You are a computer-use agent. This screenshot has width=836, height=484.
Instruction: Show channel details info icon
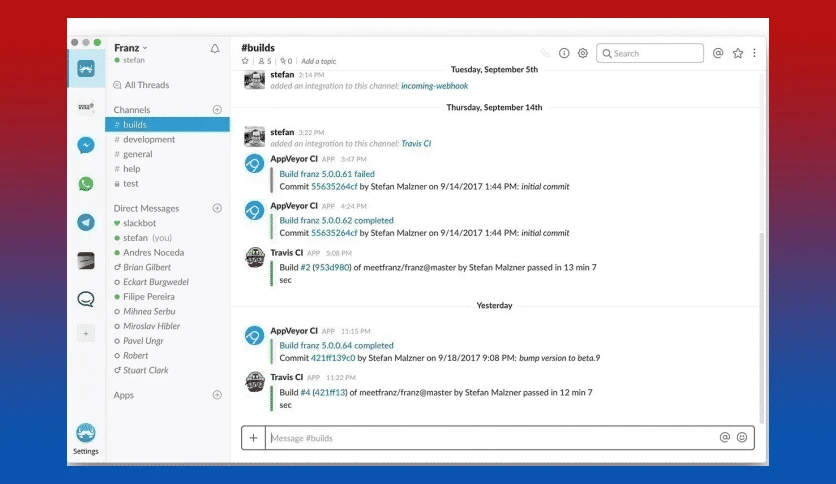tap(564, 53)
